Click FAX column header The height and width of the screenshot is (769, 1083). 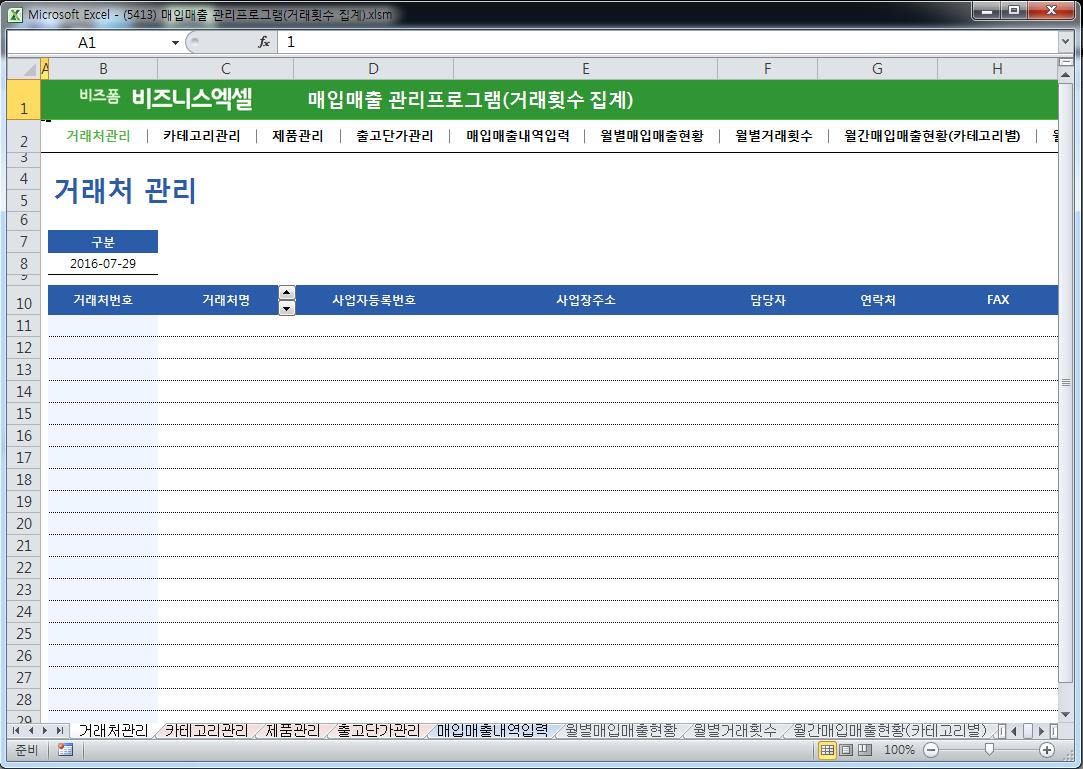pos(997,300)
